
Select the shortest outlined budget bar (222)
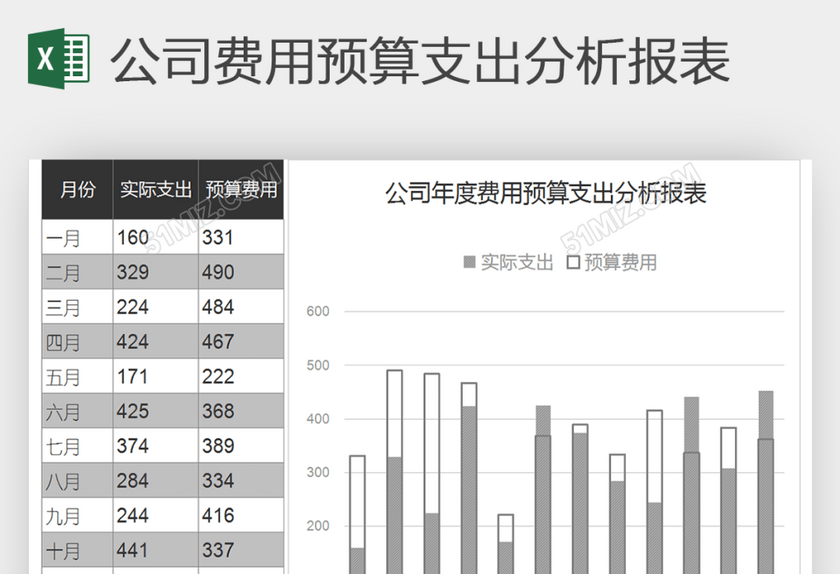506,544
